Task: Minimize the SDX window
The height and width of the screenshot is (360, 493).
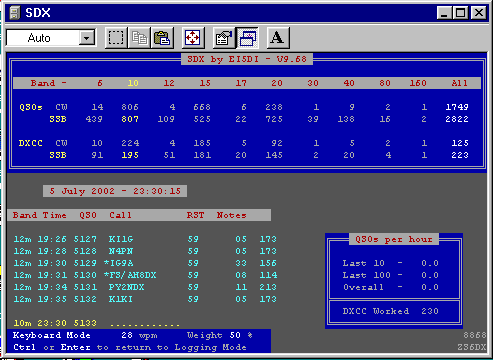Action: pyautogui.click(x=444, y=13)
